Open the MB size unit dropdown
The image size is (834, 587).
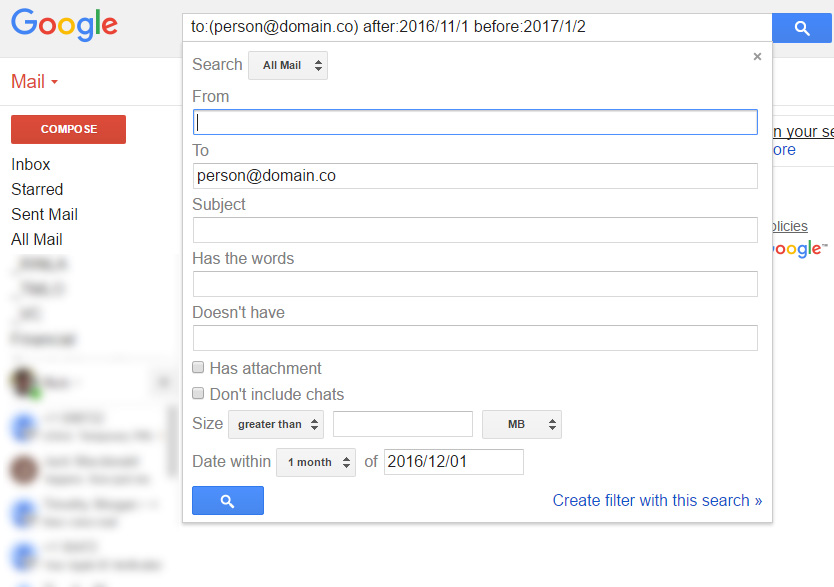521,424
